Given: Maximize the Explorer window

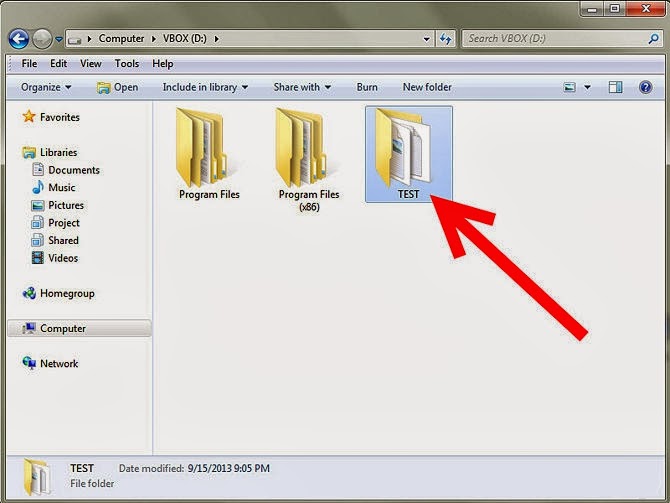Looking at the screenshot, I should (614, 9).
